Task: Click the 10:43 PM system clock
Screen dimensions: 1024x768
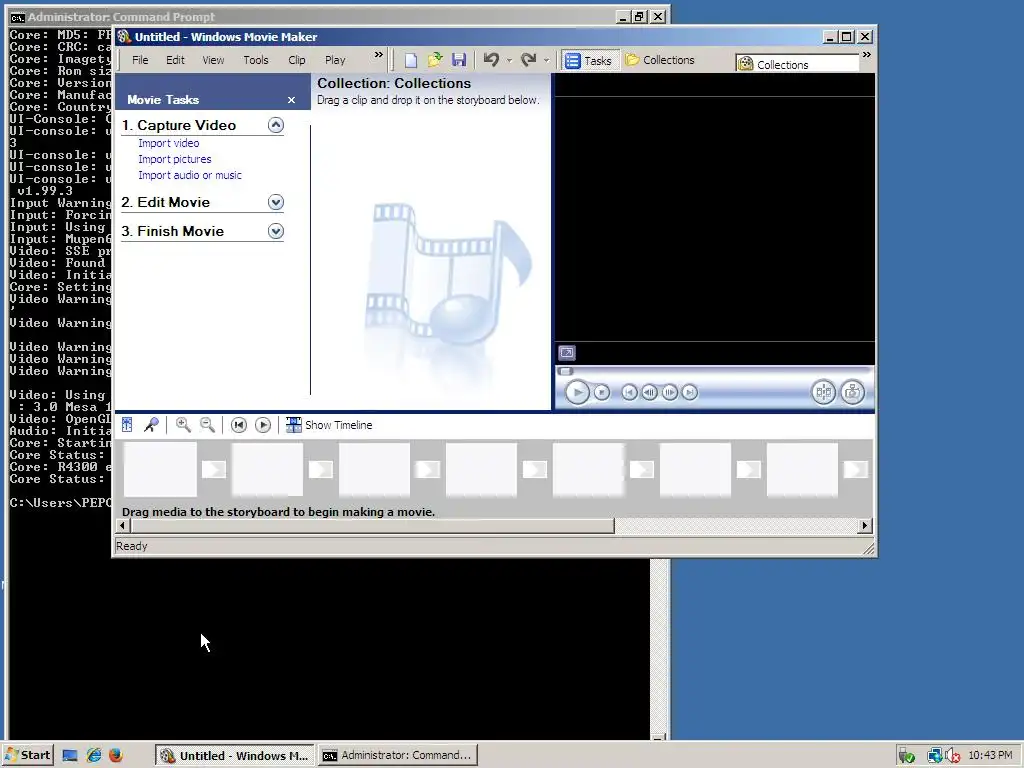Action: click(x=990, y=755)
